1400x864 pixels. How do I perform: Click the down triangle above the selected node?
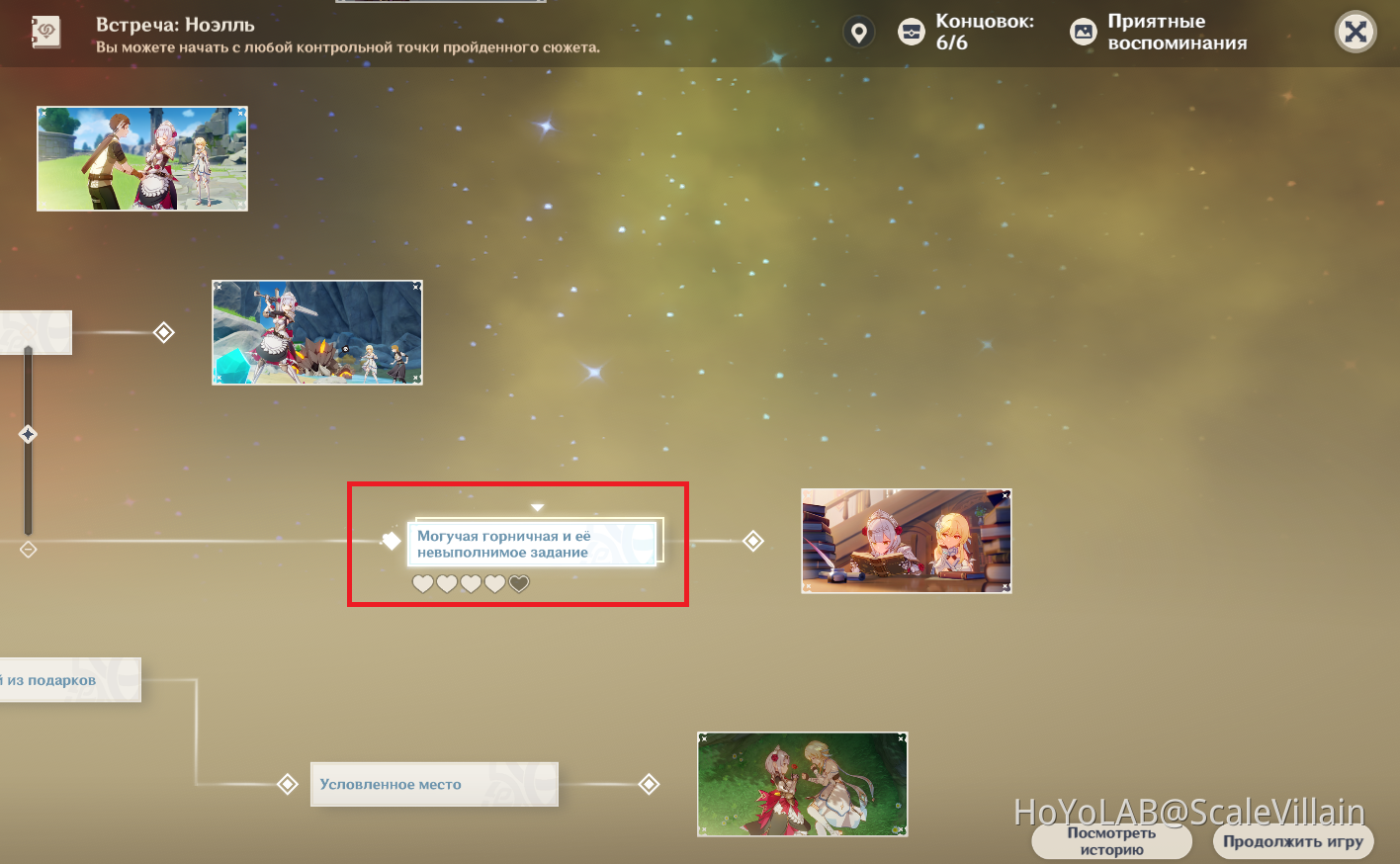pyautogui.click(x=537, y=507)
